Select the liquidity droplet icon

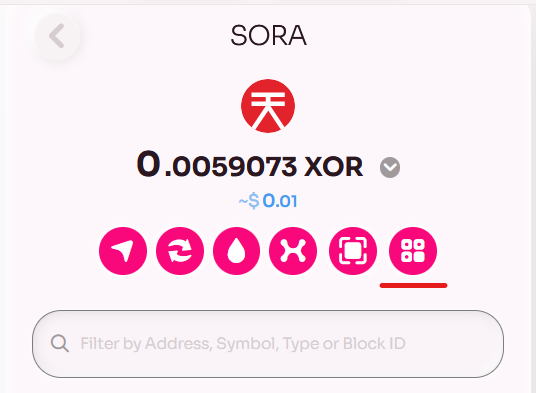pyautogui.click(x=236, y=251)
